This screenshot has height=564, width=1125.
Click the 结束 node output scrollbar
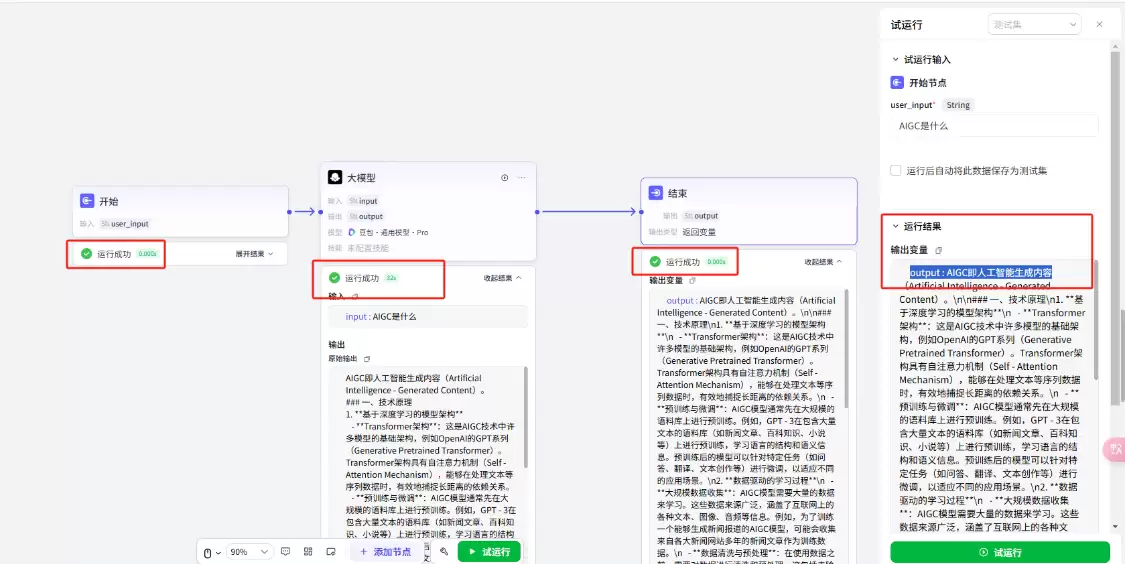pyautogui.click(x=847, y=348)
